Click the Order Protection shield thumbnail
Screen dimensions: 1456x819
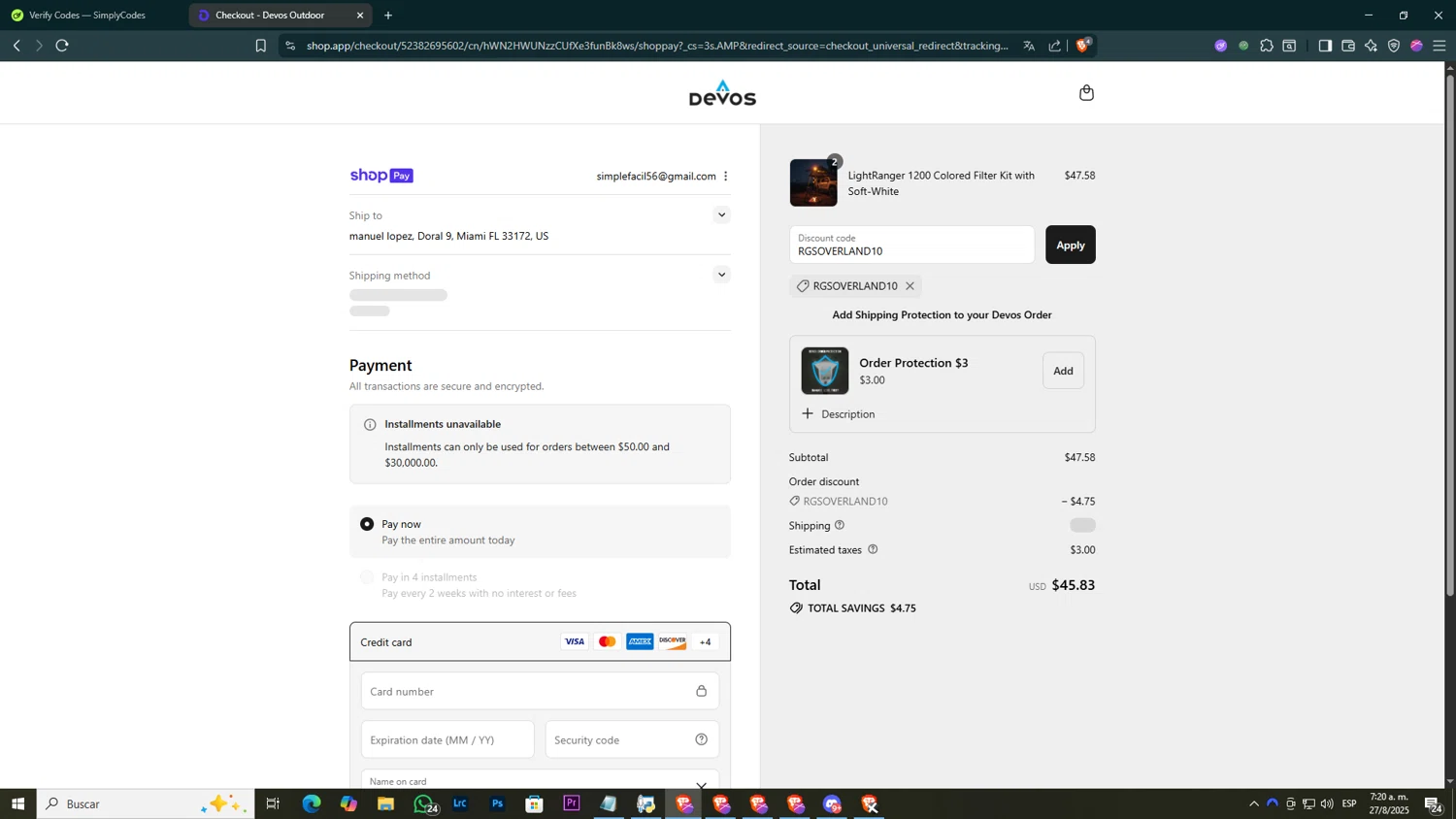[825, 371]
